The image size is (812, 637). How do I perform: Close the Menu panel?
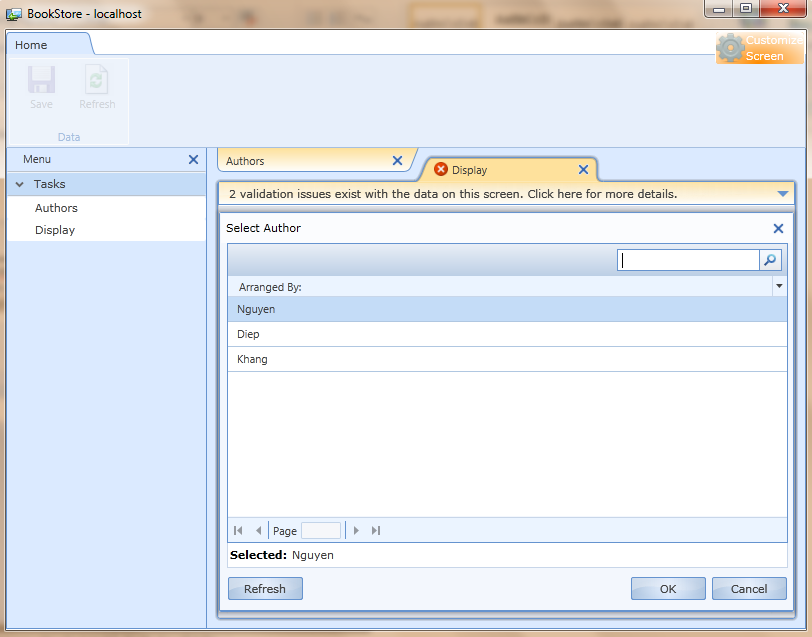tap(194, 159)
